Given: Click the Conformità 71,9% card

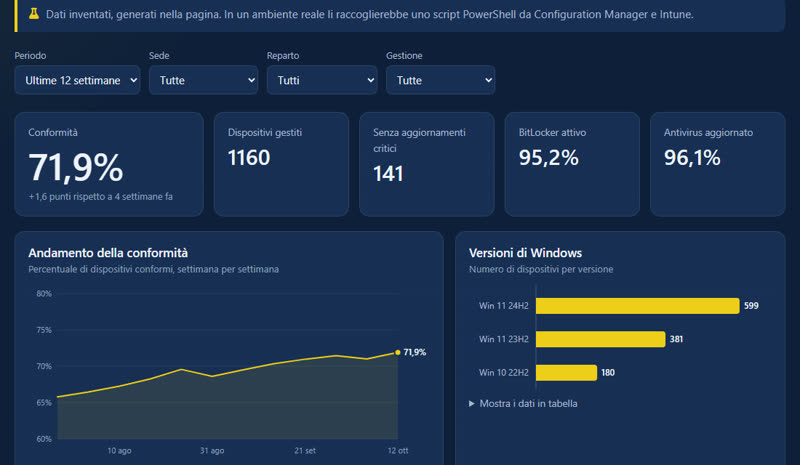Looking at the screenshot, I should click(x=109, y=164).
